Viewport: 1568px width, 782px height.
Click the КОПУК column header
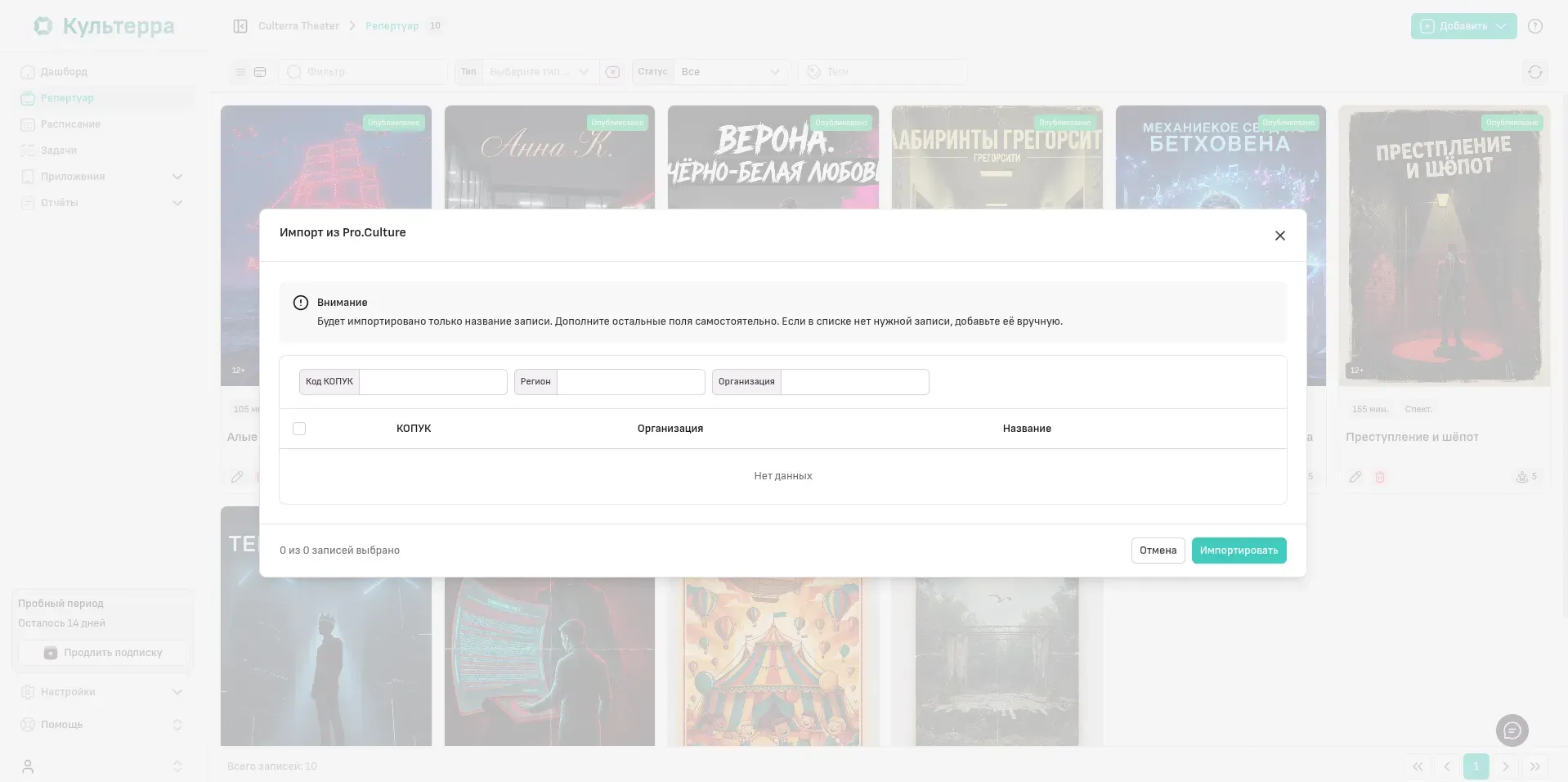[414, 429]
